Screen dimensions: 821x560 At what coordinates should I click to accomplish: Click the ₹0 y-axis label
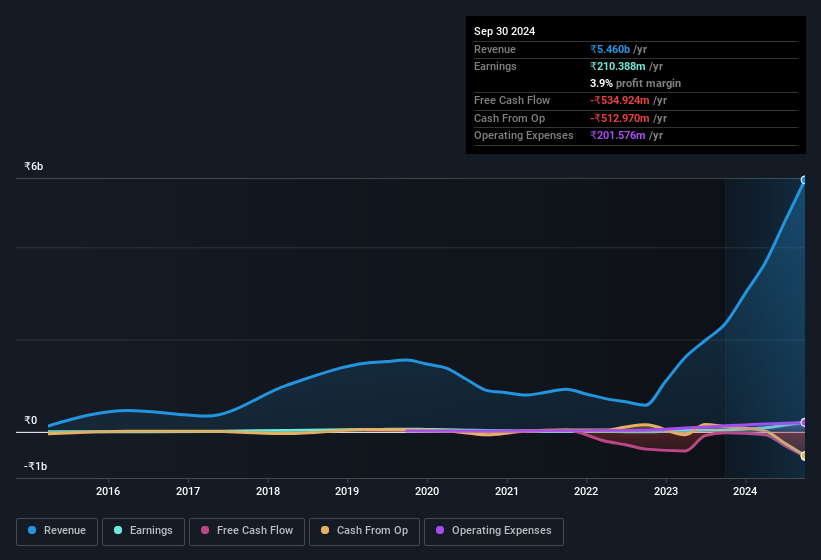pyautogui.click(x=30, y=420)
